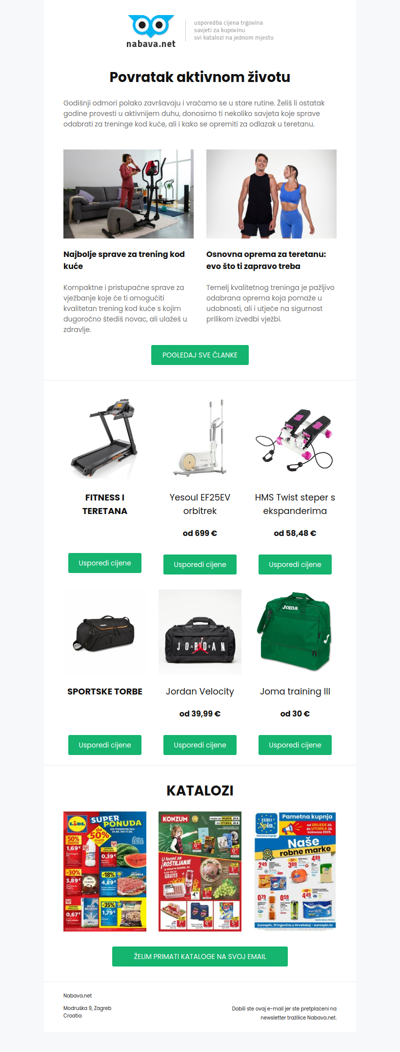Open the gym couple article image
Viewport: 400px width, 1052px height.
[x=271, y=194]
